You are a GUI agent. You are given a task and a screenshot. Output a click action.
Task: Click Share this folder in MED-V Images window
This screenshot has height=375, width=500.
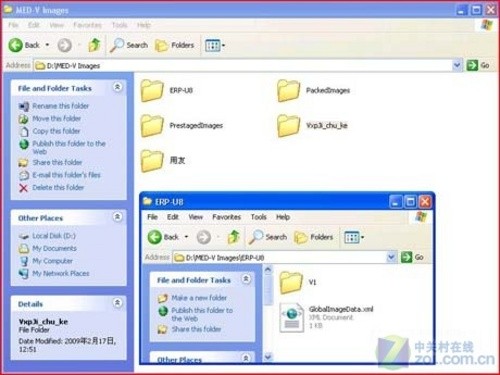pyautogui.click(x=50, y=162)
